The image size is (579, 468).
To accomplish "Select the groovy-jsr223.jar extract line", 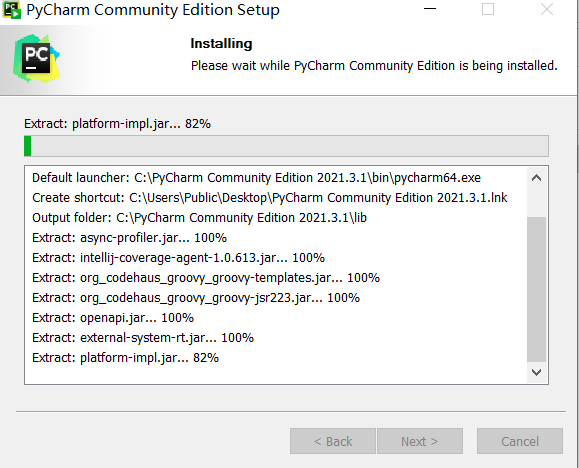I will point(196,298).
